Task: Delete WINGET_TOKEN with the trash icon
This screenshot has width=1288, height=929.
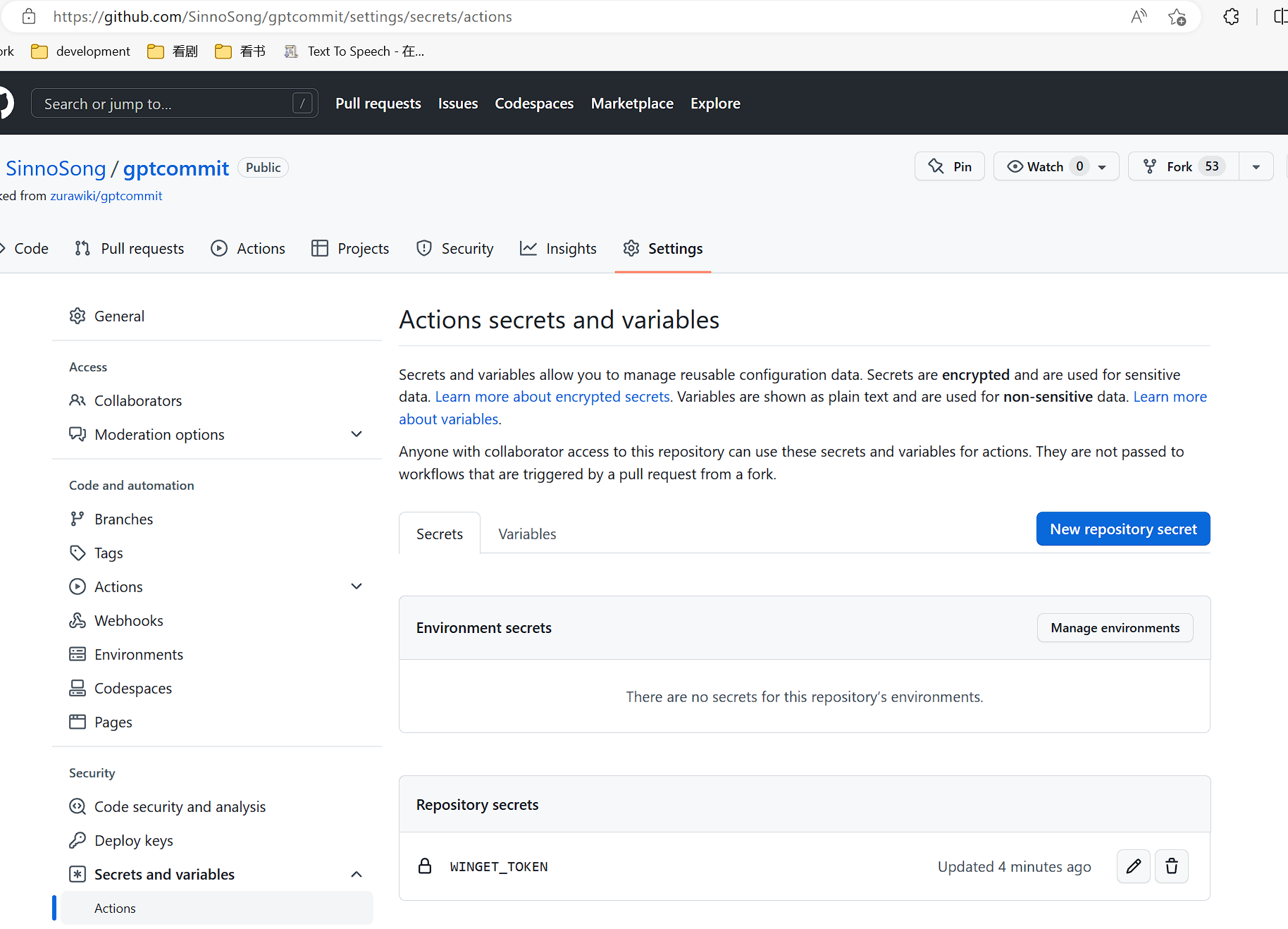Action: pos(1172,866)
